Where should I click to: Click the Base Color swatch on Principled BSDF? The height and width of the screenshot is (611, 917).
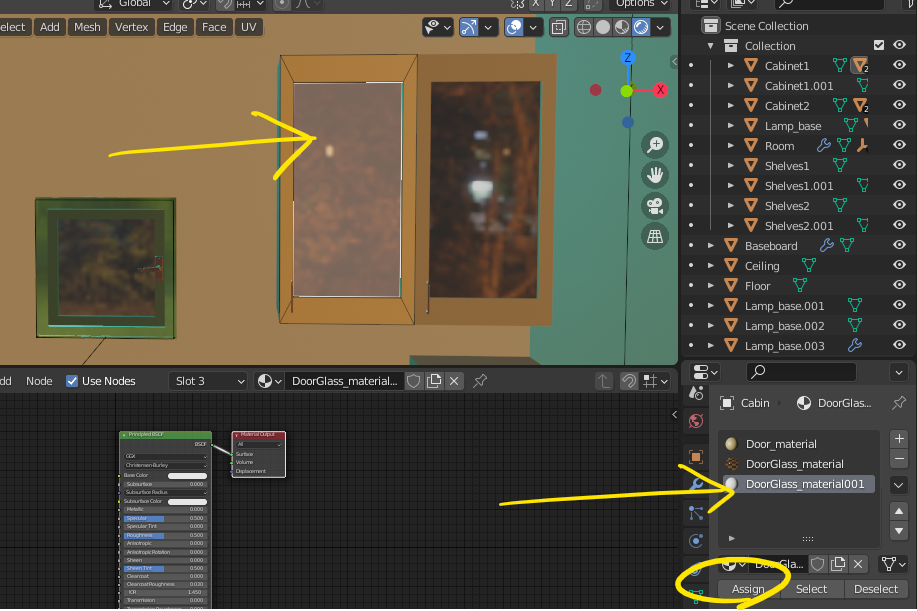[187, 475]
